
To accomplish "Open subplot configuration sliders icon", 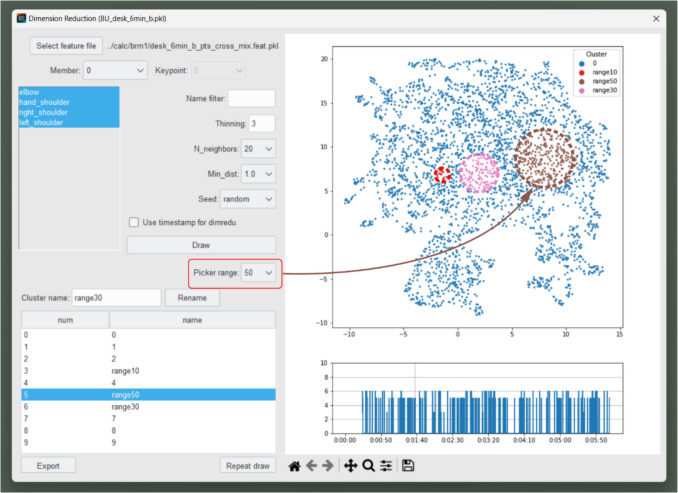I will [386, 466].
